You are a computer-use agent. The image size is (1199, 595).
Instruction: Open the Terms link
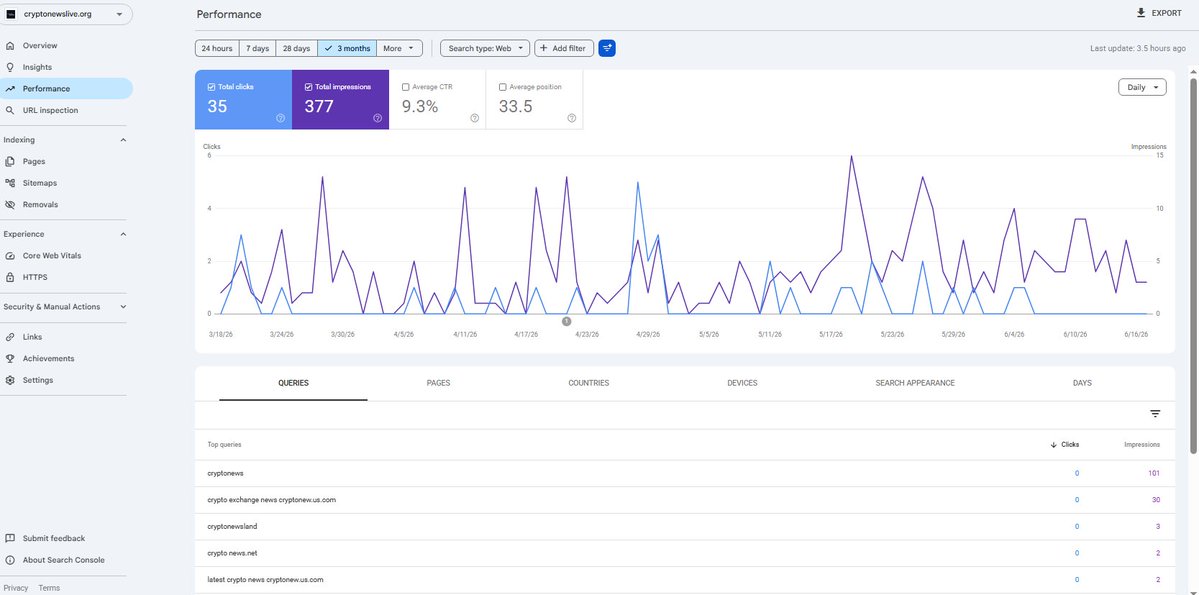(49, 588)
